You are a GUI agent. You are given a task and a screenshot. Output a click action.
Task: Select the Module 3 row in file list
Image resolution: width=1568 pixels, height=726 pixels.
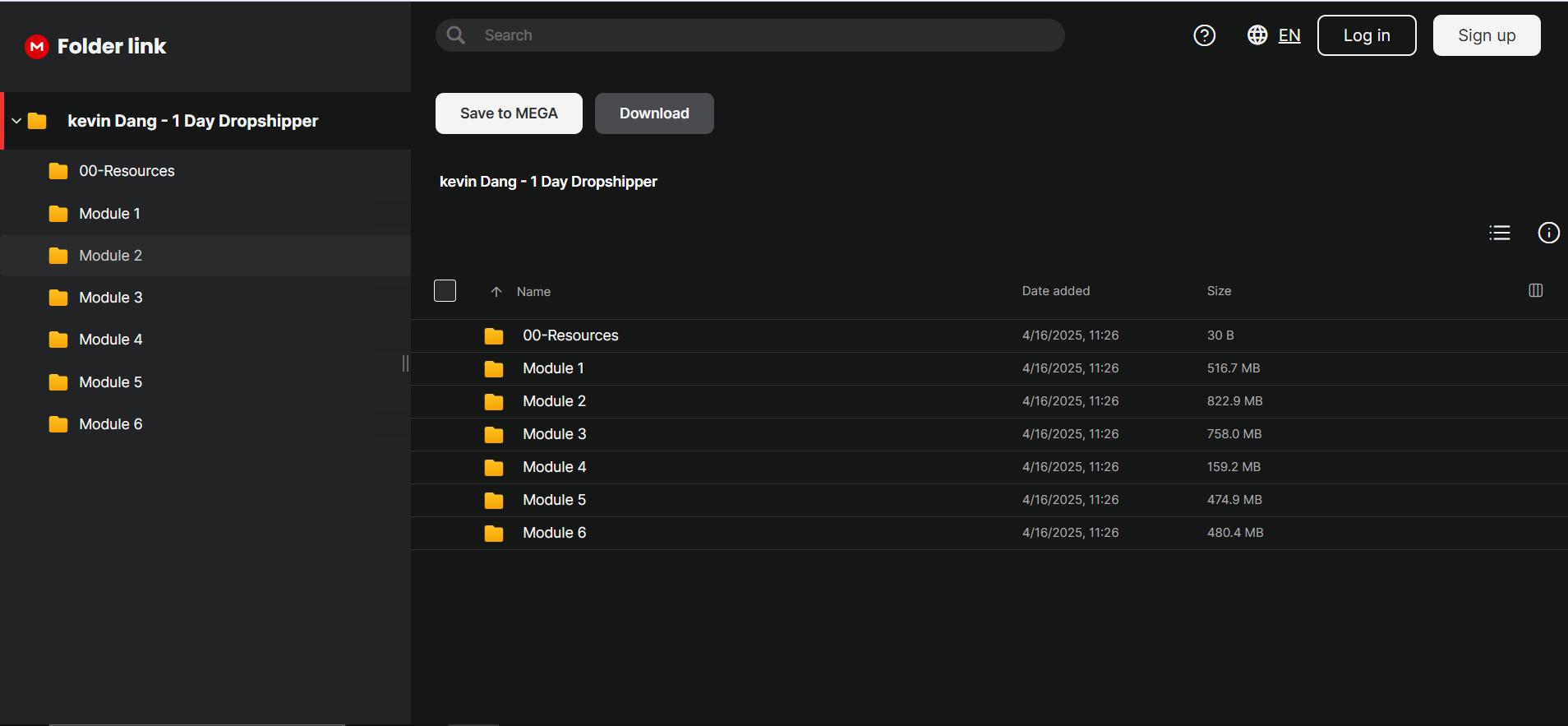[989, 434]
